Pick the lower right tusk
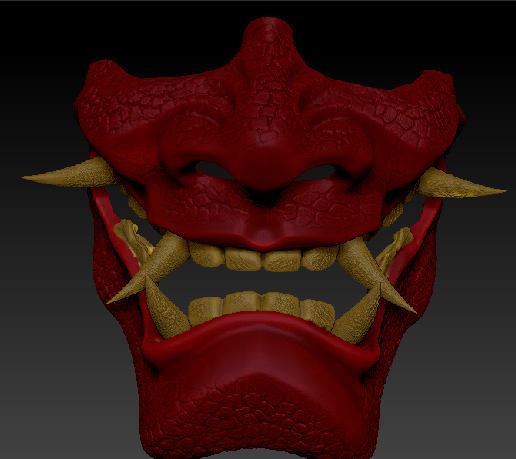The height and width of the screenshot is (459, 516). (358, 317)
